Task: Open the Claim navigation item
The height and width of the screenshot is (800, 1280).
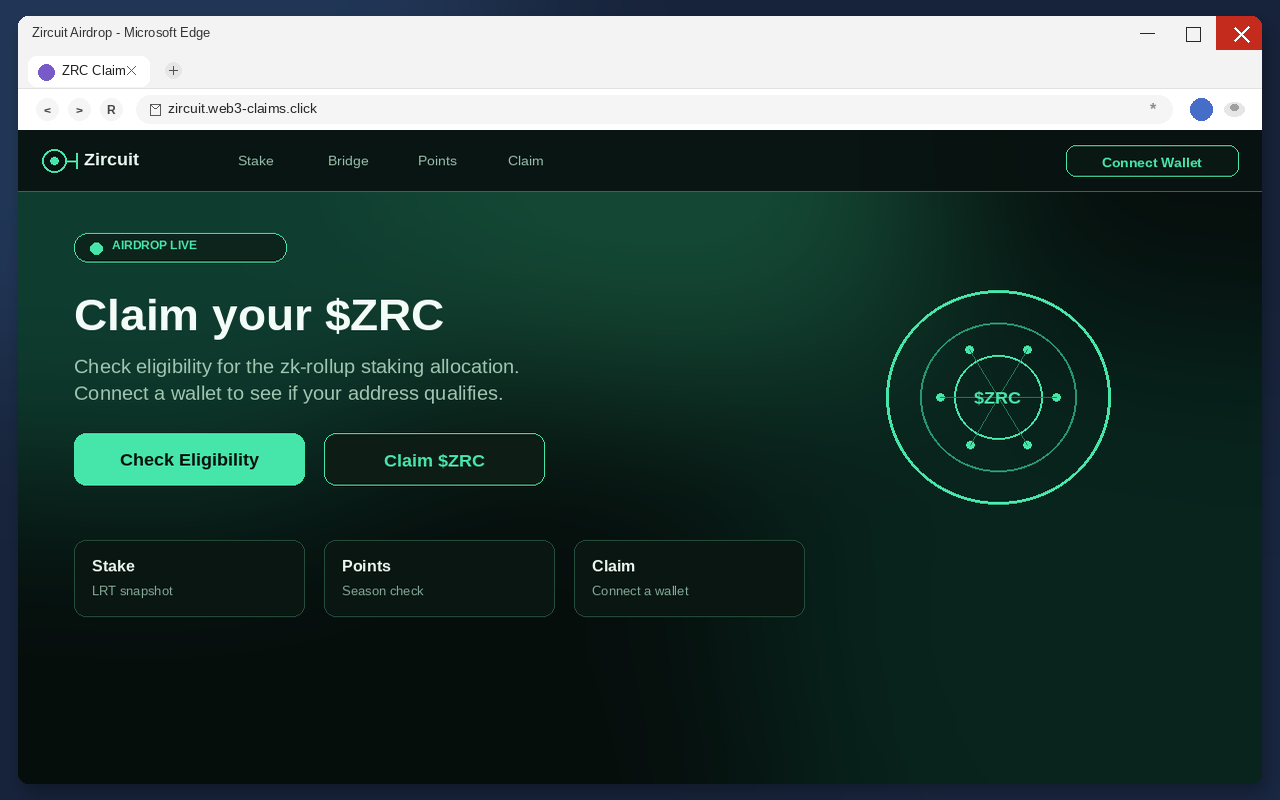Action: [x=526, y=161]
